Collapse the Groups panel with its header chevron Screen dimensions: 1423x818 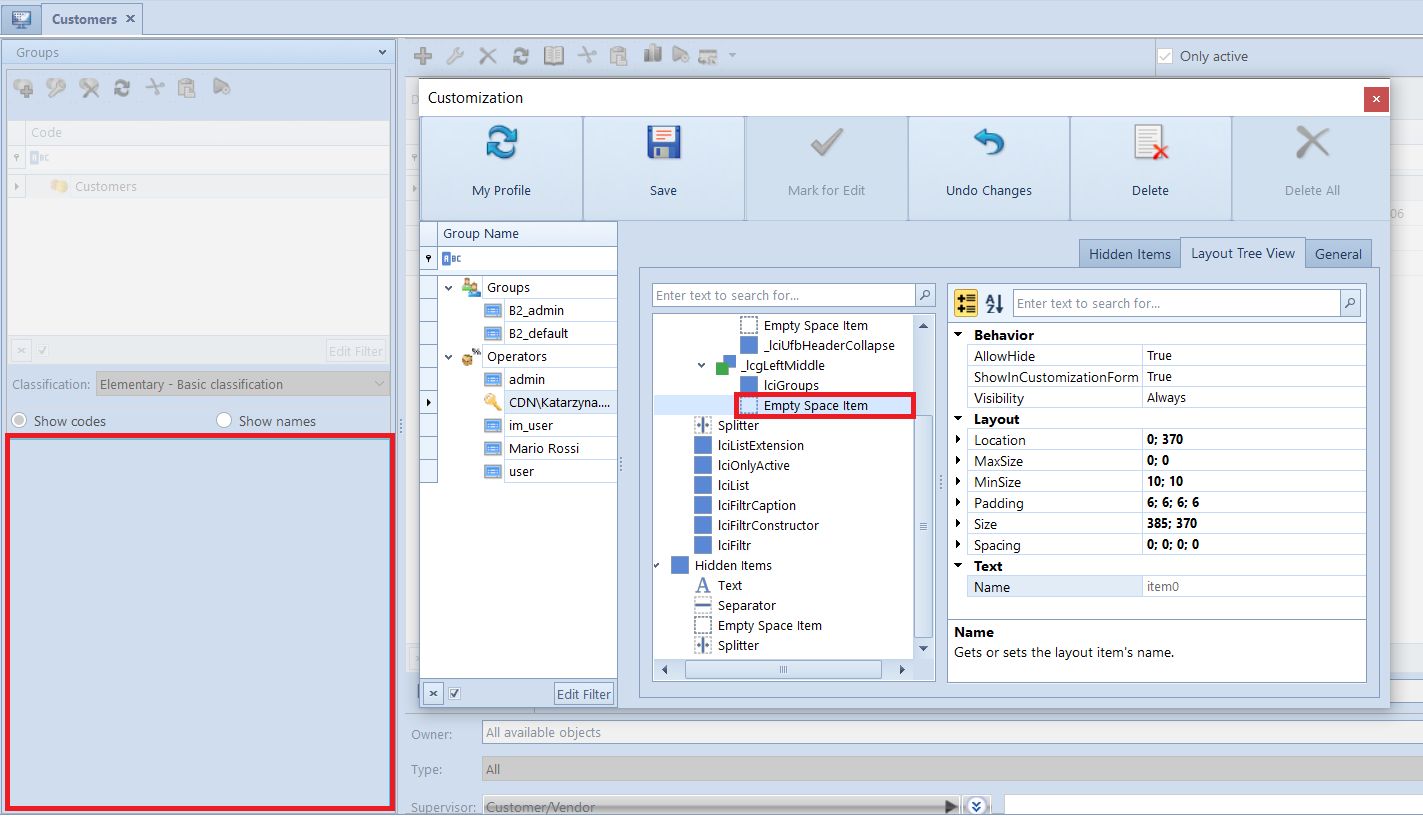[382, 52]
